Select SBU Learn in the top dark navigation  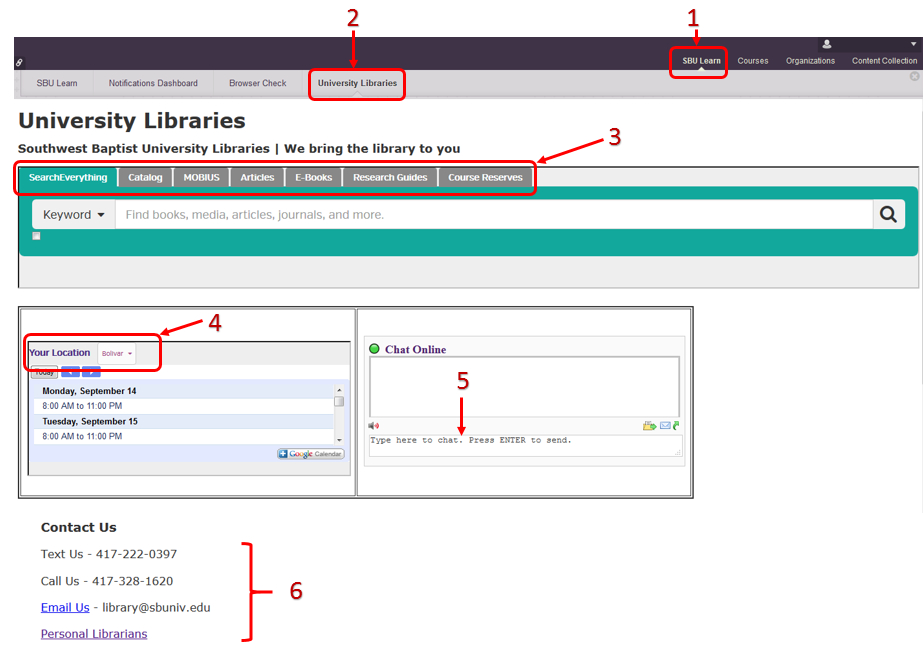701,61
